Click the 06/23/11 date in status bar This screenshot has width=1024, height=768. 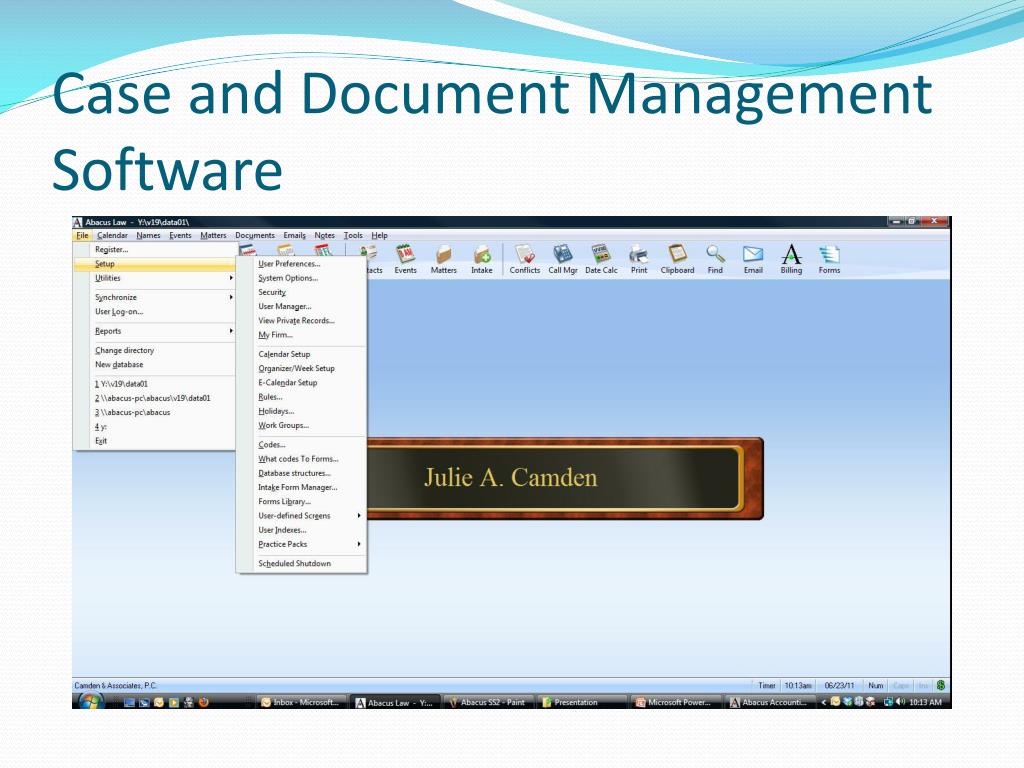tap(839, 686)
